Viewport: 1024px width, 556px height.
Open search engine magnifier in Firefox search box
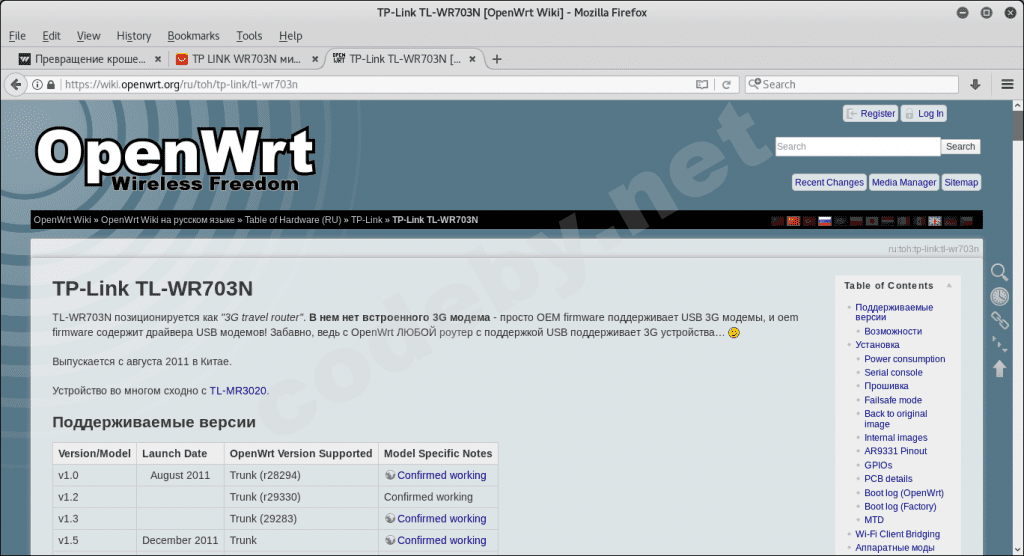coord(754,84)
